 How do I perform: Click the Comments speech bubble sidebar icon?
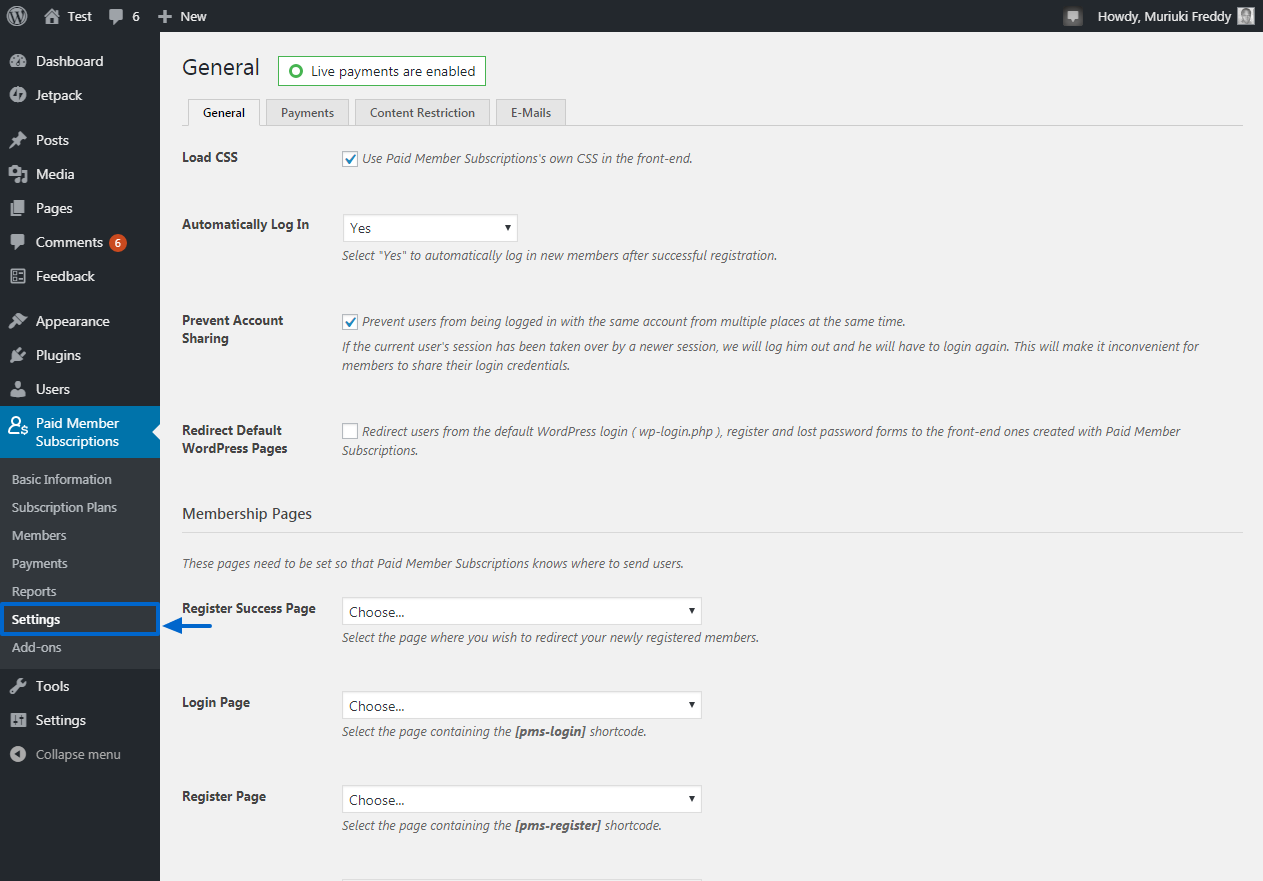18,242
